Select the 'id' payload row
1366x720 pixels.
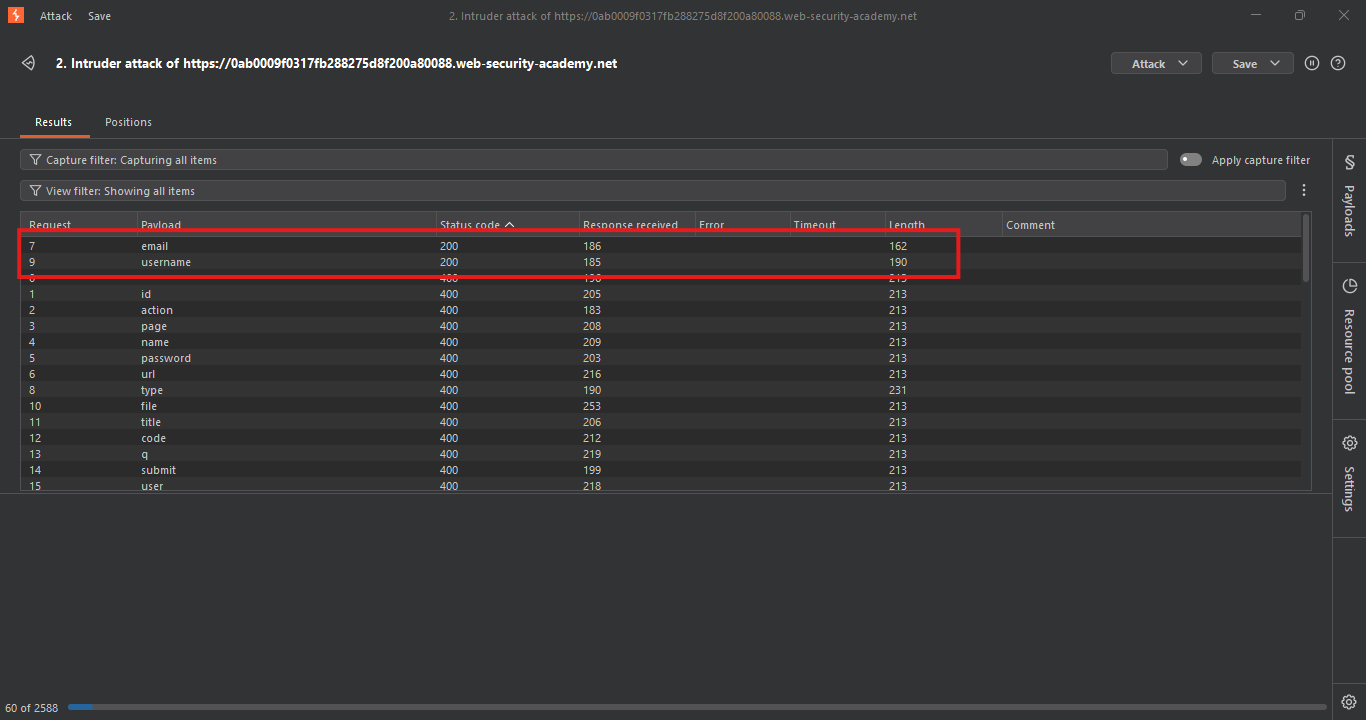click(660, 294)
